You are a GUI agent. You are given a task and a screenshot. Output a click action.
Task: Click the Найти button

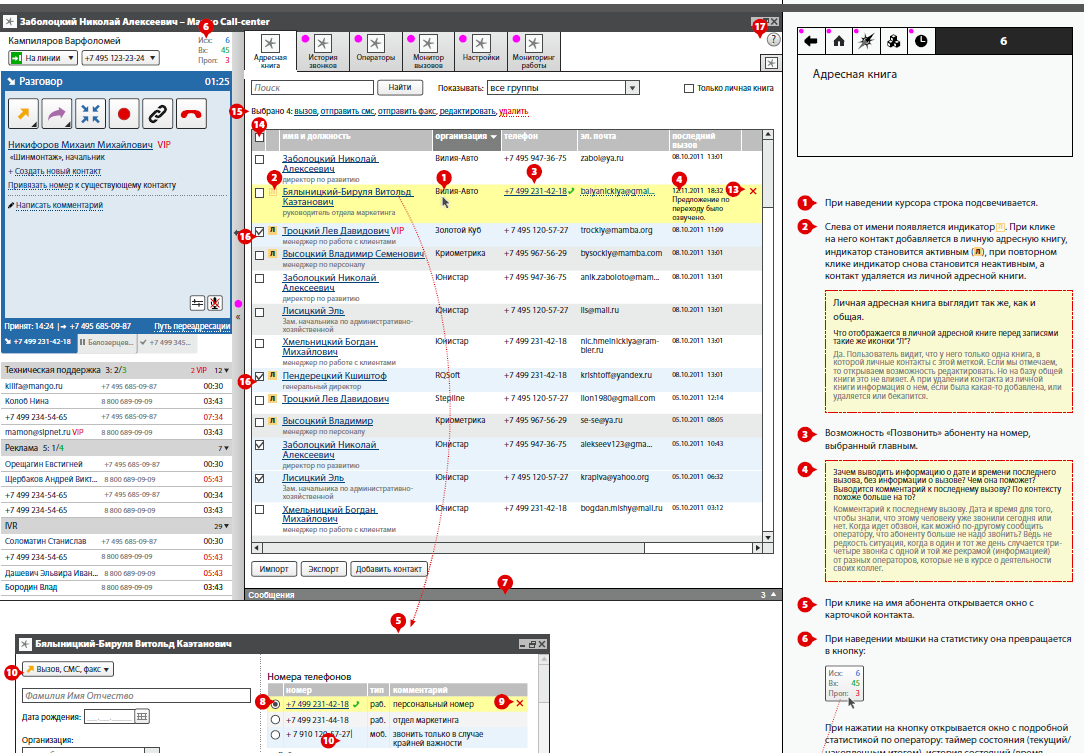(400, 87)
